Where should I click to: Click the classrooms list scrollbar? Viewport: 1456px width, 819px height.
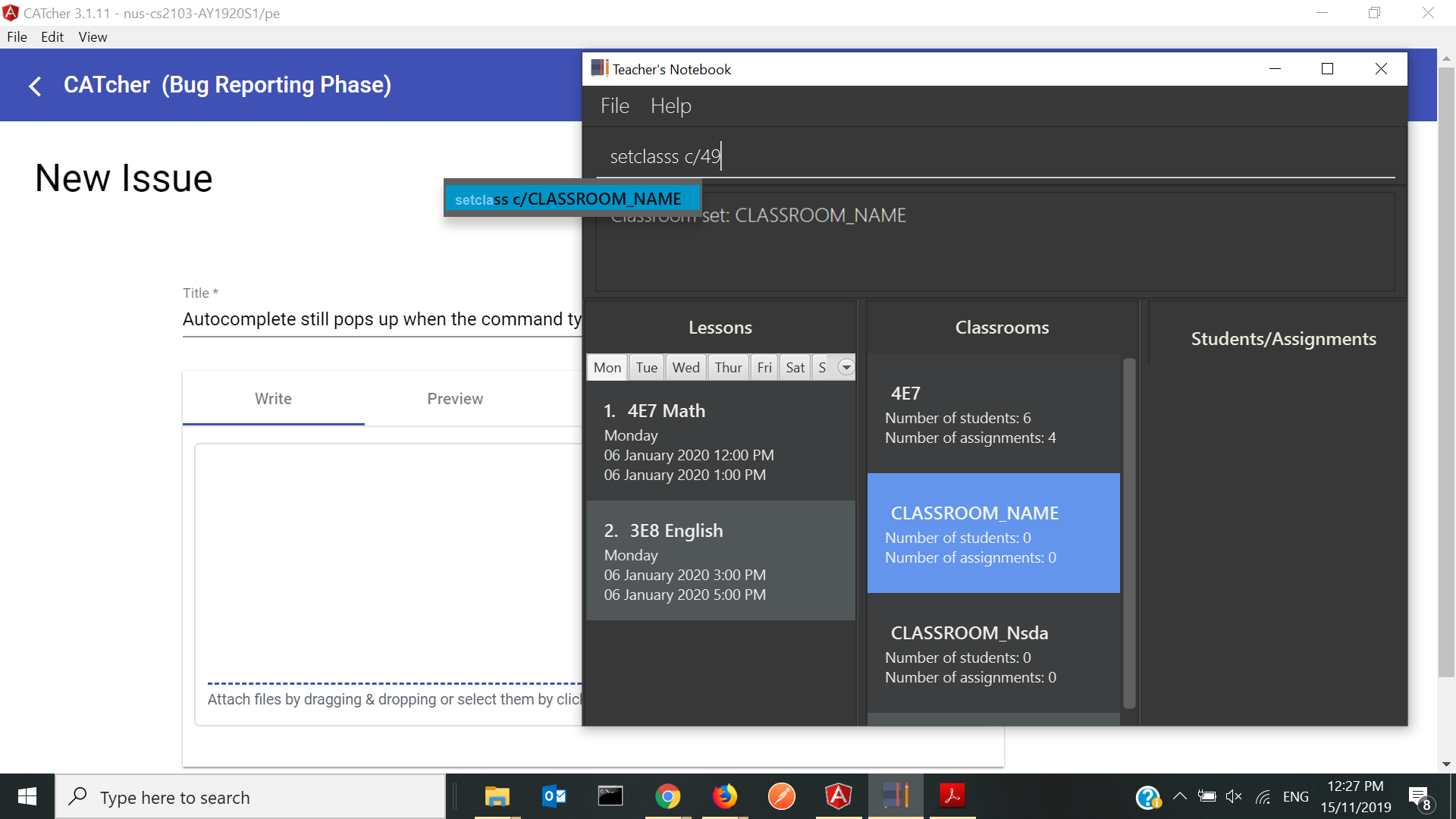pyautogui.click(x=1129, y=531)
